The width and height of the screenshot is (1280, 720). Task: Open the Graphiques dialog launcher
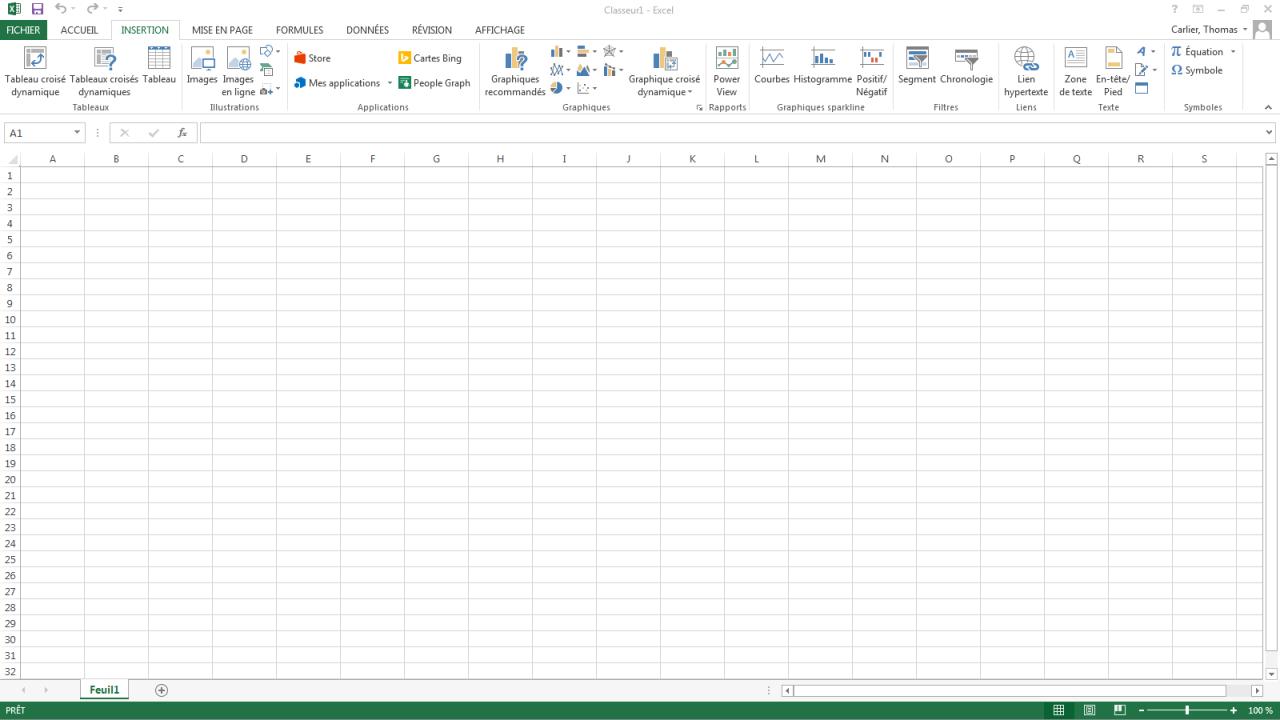tap(699, 107)
